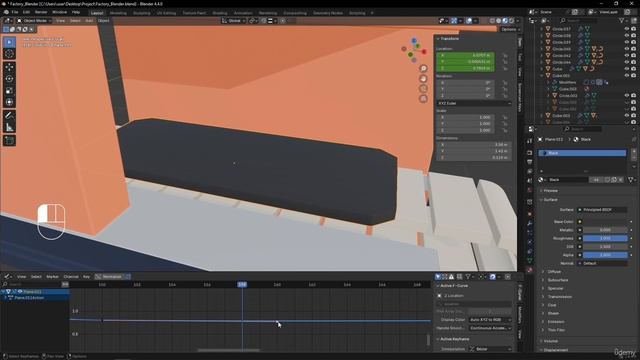Select Wireframe viewport shading icon

pos(492,21)
